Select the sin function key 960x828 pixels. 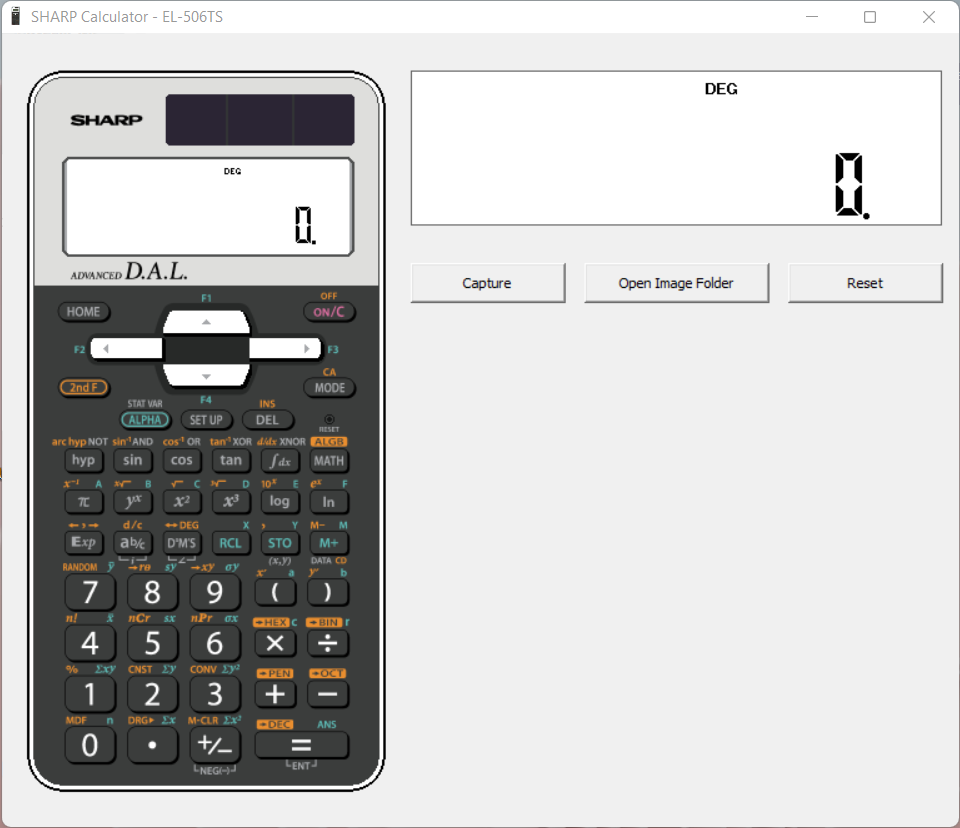[133, 461]
